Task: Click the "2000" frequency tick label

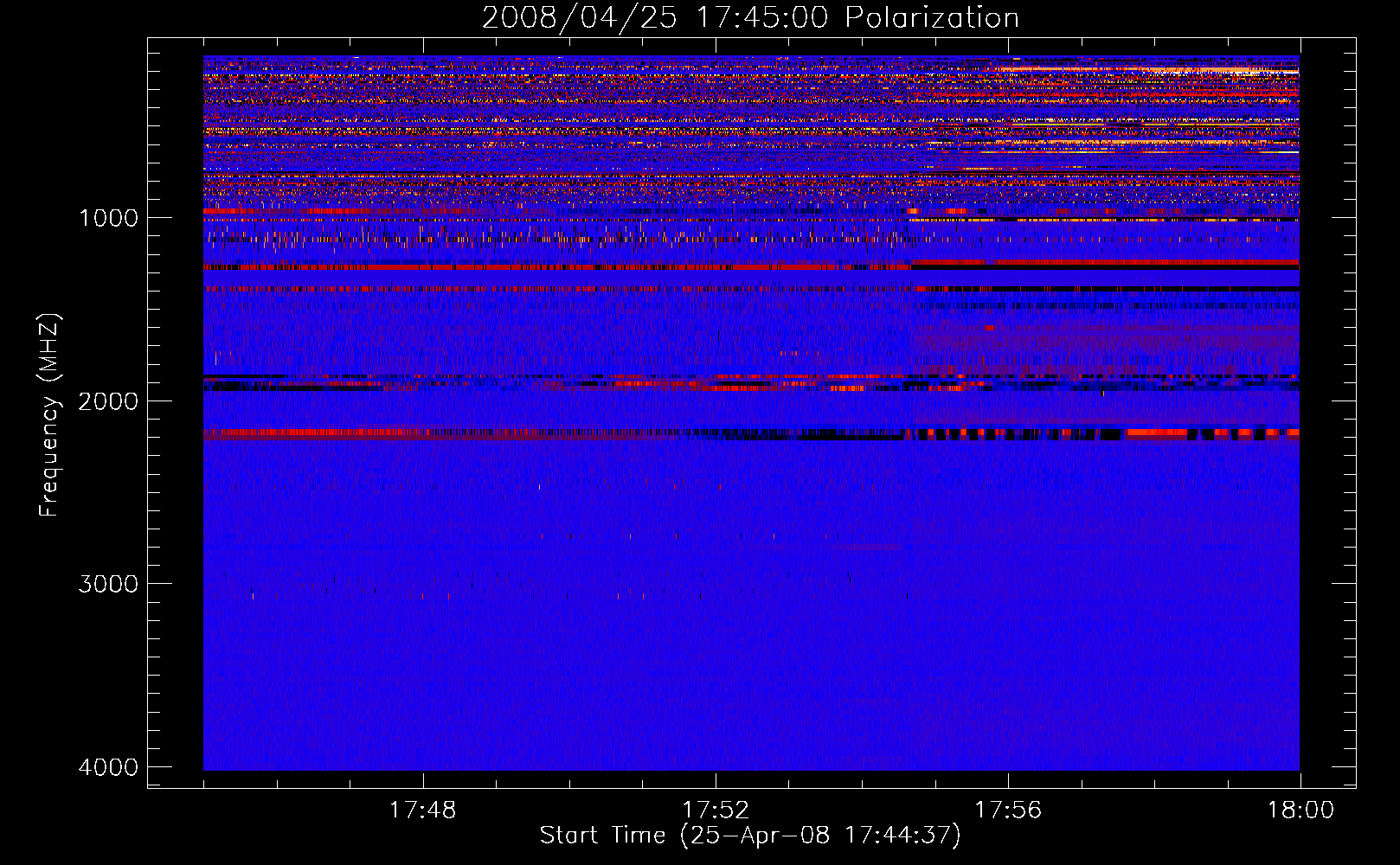Action: [108, 400]
